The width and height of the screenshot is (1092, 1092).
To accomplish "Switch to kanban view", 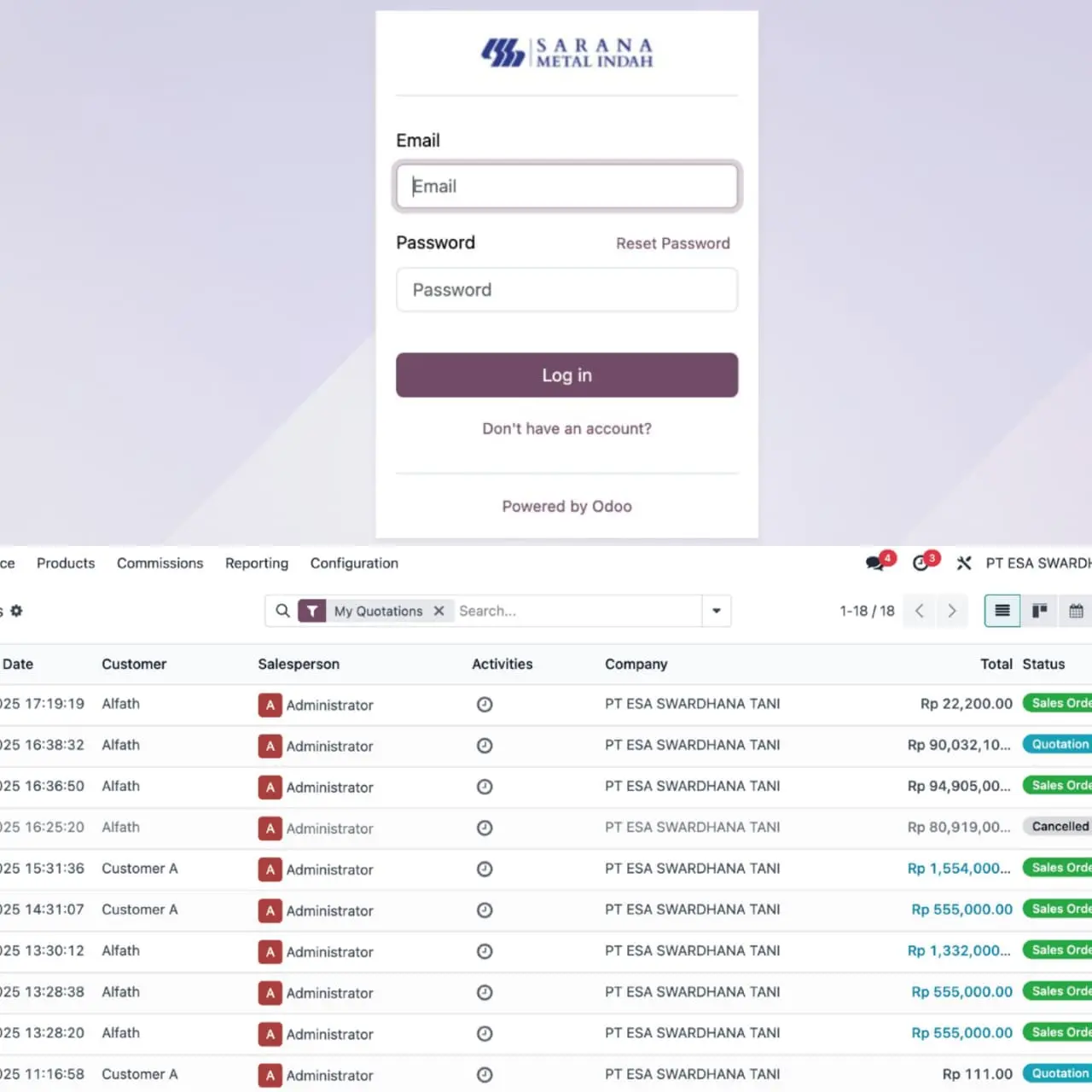I will (1039, 611).
